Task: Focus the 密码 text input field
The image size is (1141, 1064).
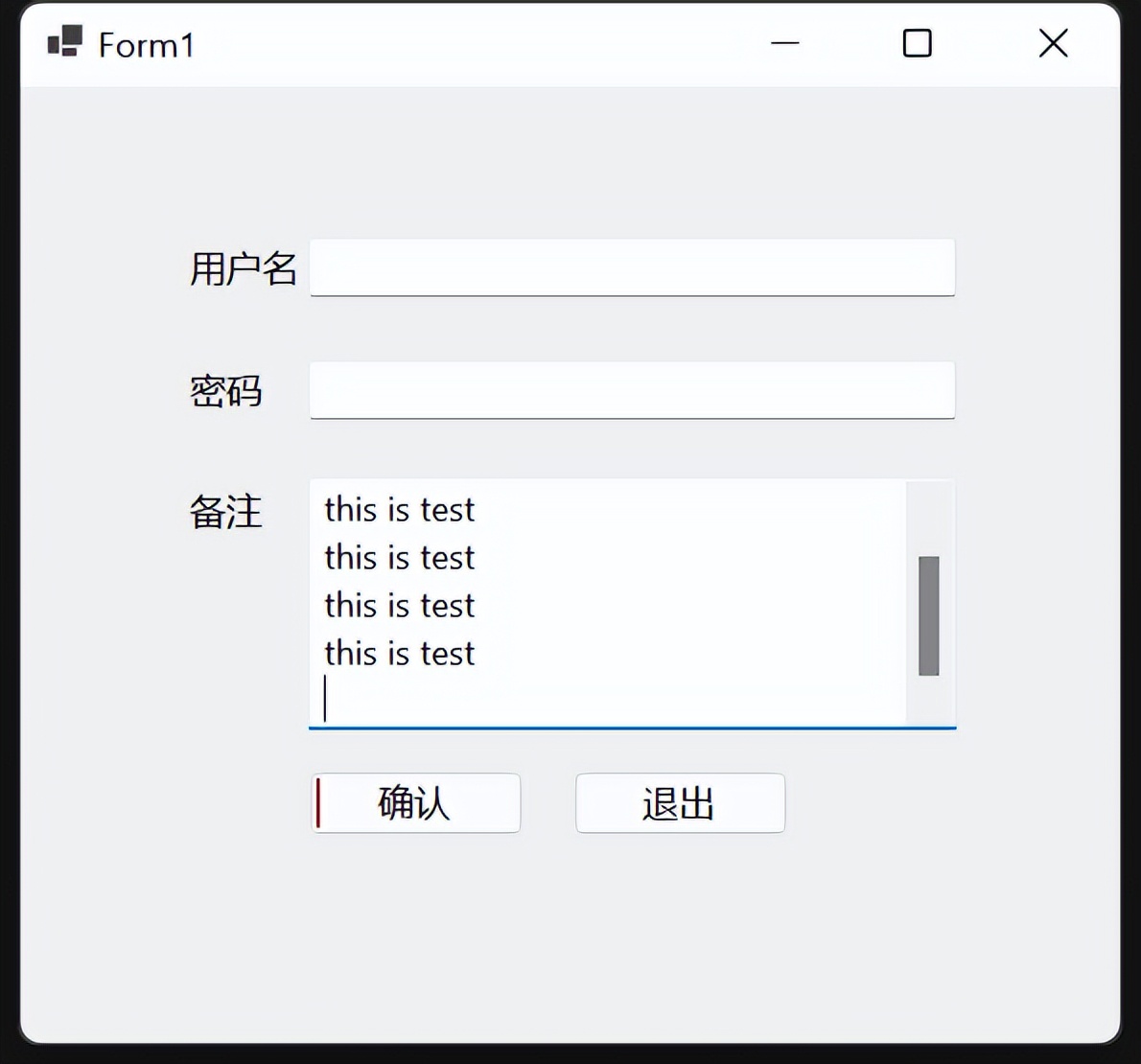Action: [x=632, y=390]
